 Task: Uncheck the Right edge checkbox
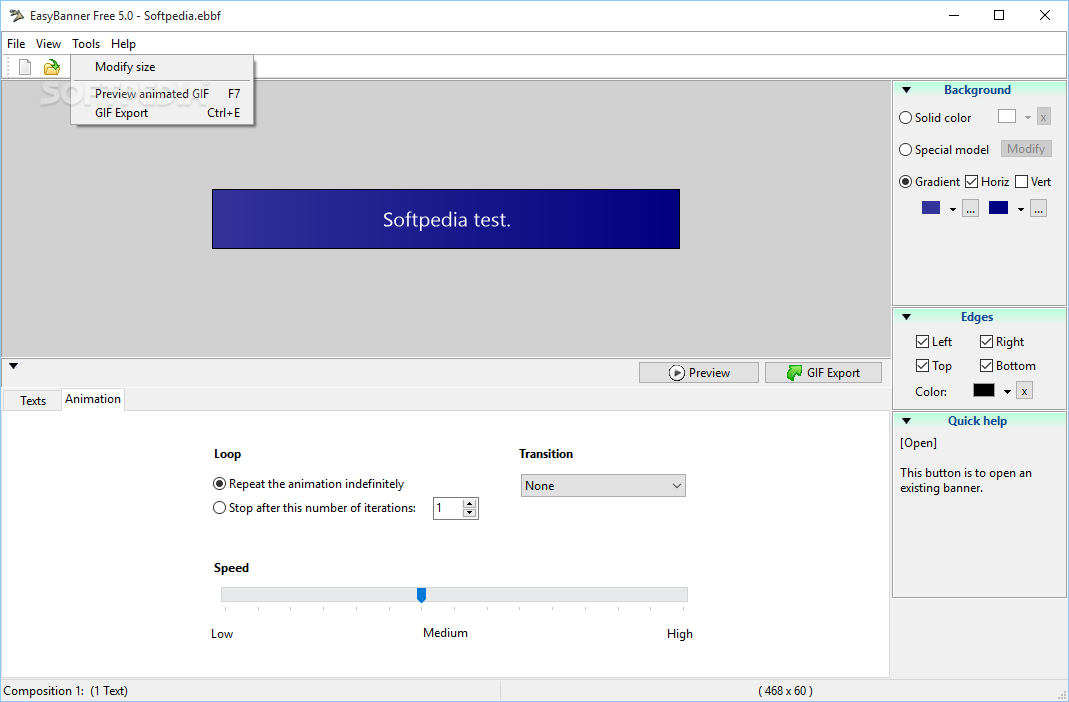987,341
